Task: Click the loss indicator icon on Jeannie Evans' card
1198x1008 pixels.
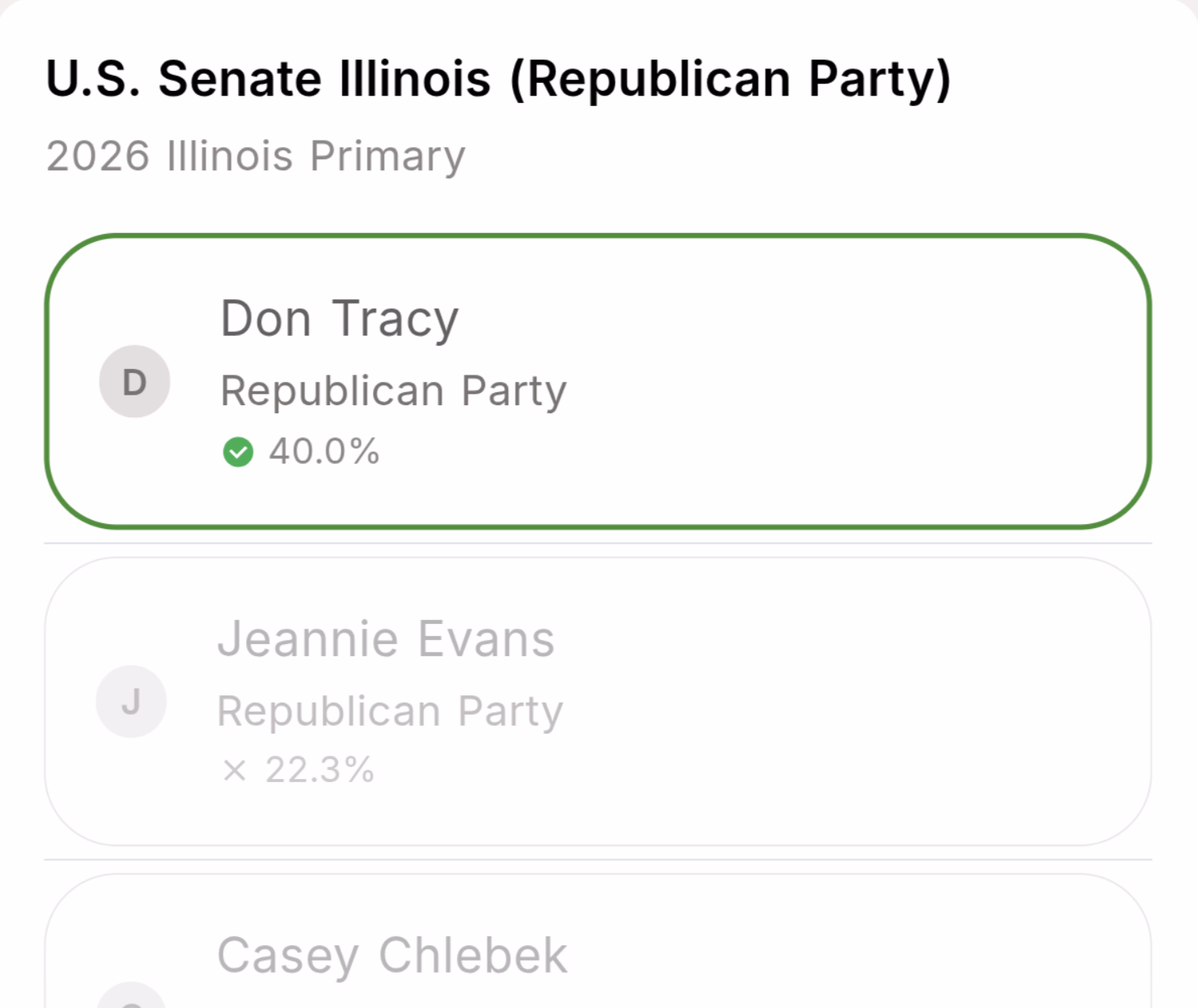Action: tap(236, 770)
